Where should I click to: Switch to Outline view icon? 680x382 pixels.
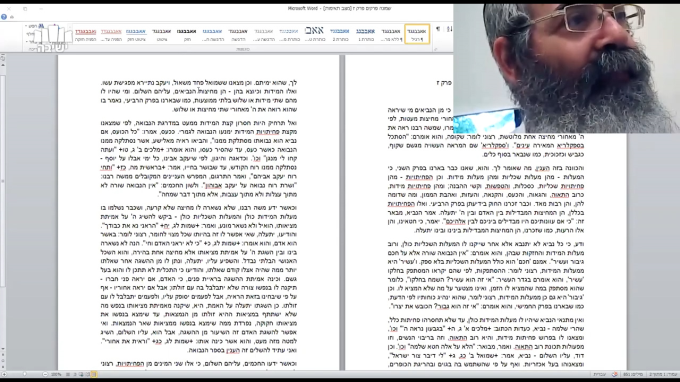click(x=75, y=374)
